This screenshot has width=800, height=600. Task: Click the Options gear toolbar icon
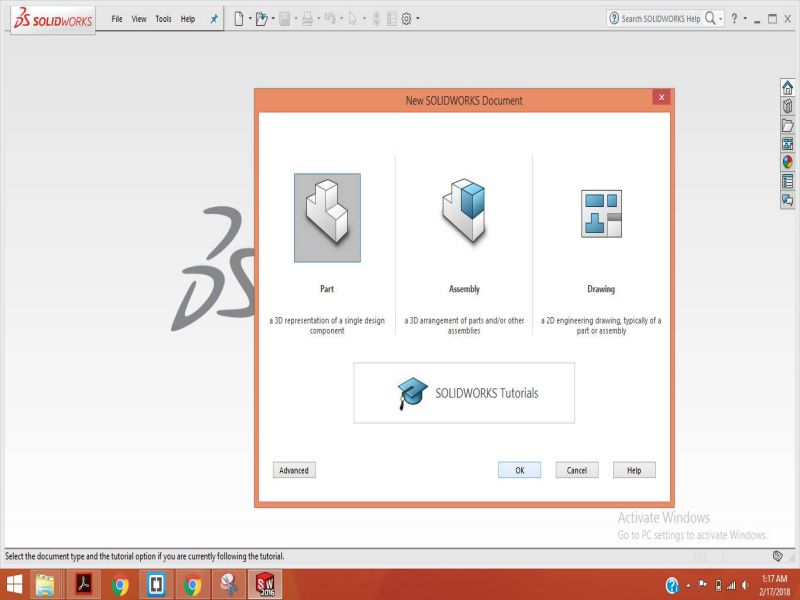click(406, 19)
